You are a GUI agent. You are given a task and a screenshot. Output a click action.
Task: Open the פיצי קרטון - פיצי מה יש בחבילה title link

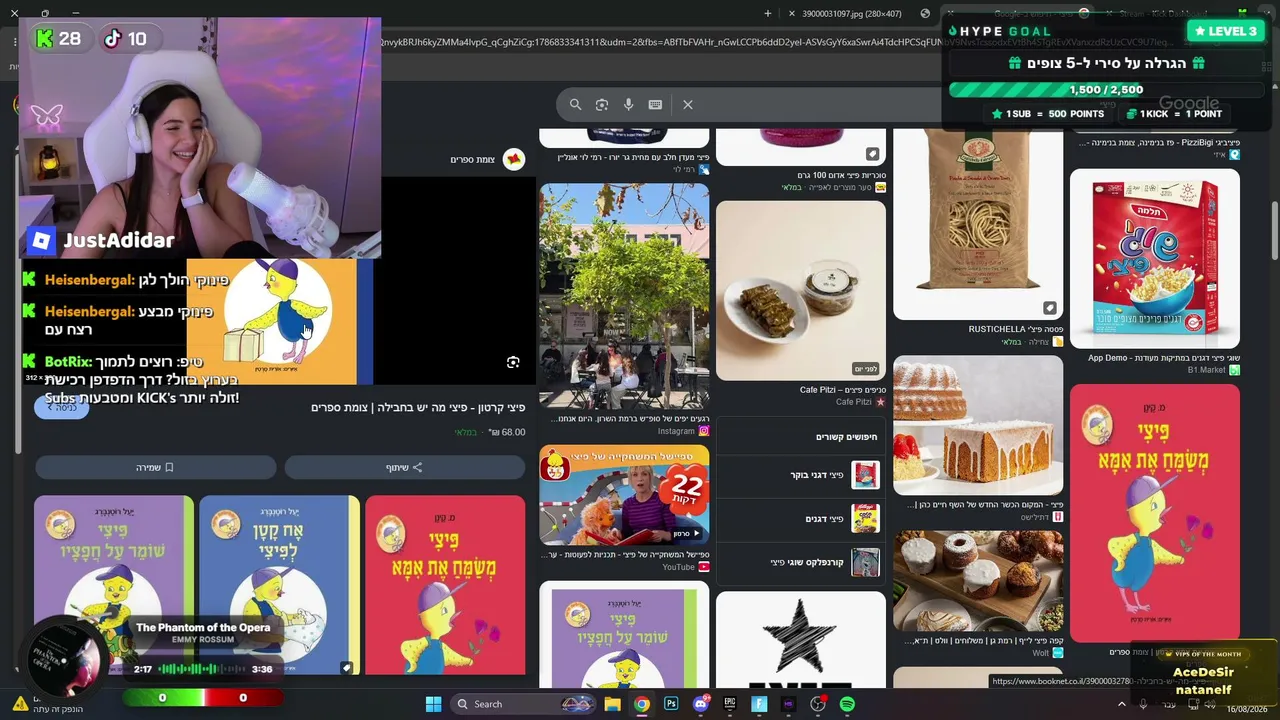tap(418, 407)
